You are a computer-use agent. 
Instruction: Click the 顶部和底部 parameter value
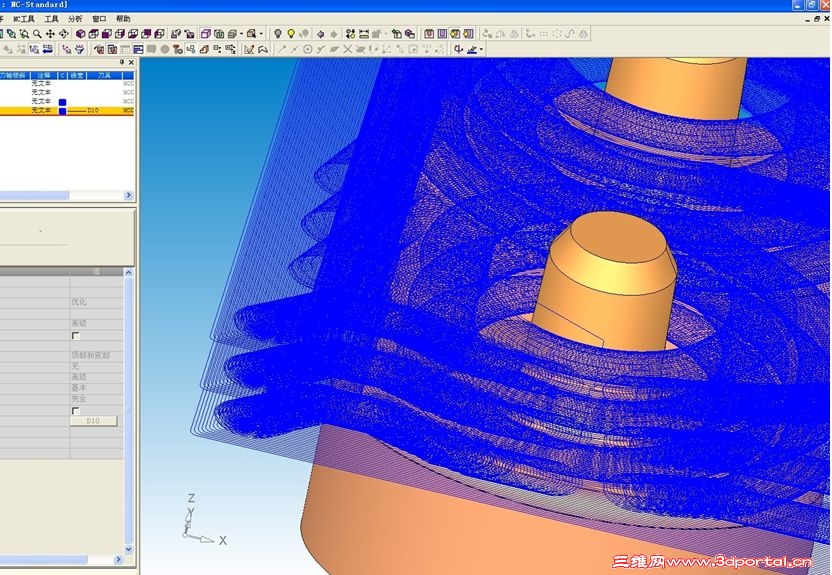[91, 355]
